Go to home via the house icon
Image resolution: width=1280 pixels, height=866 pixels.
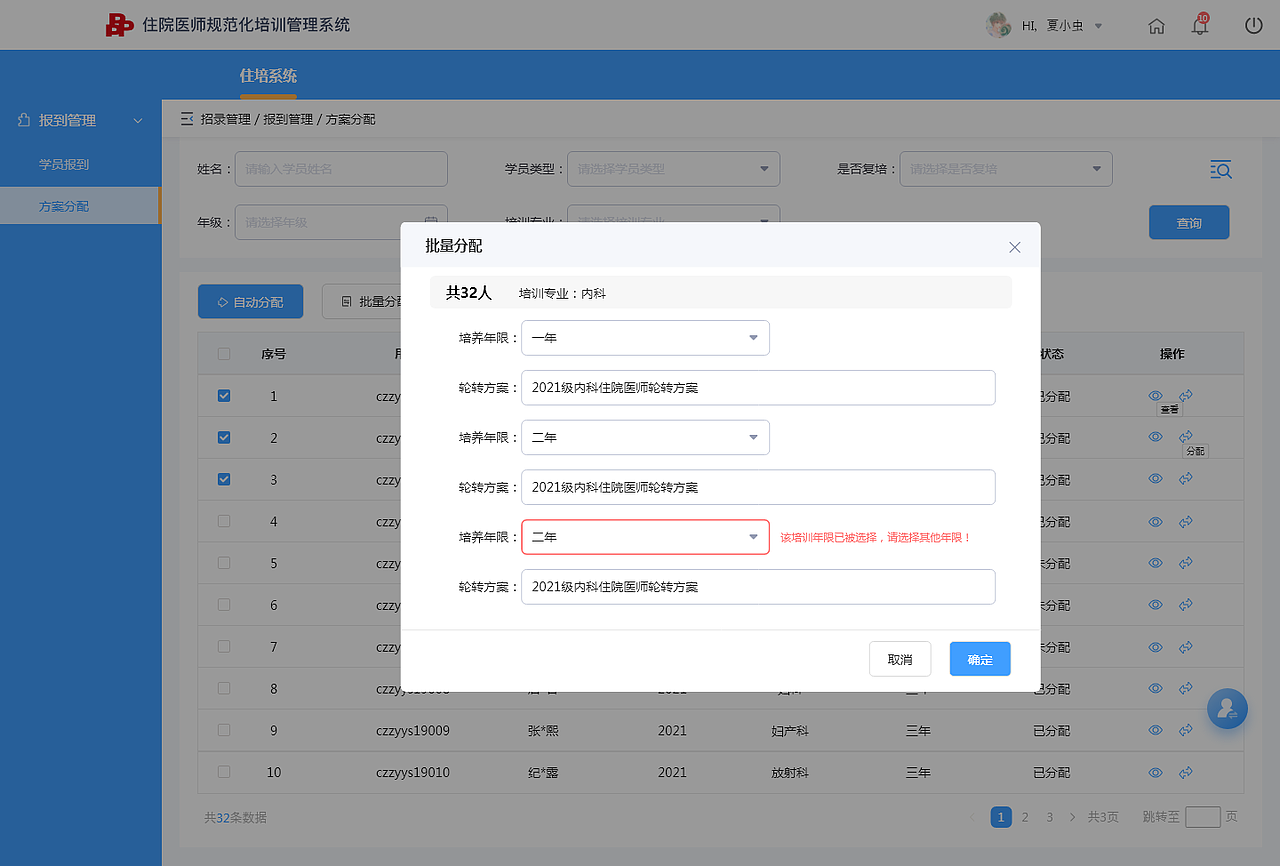point(1156,26)
